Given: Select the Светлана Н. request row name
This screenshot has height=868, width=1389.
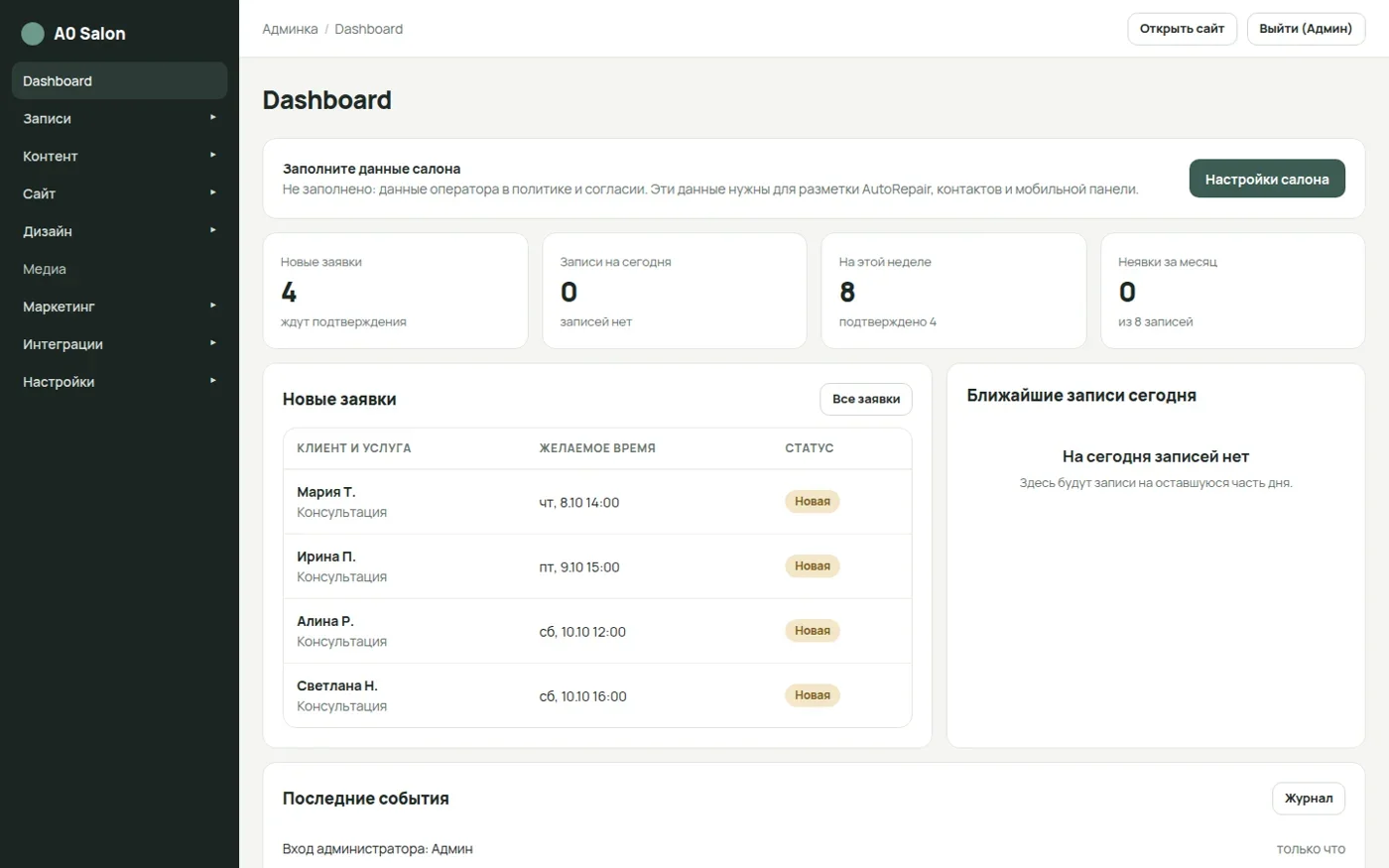Looking at the screenshot, I should [337, 685].
